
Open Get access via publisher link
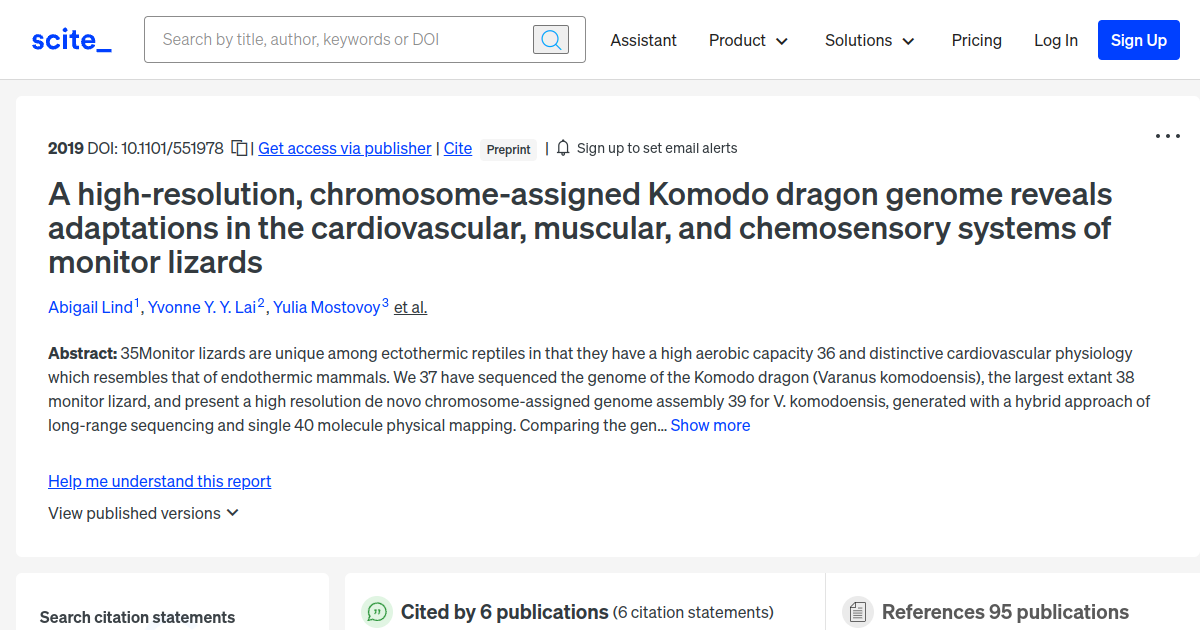click(x=344, y=148)
